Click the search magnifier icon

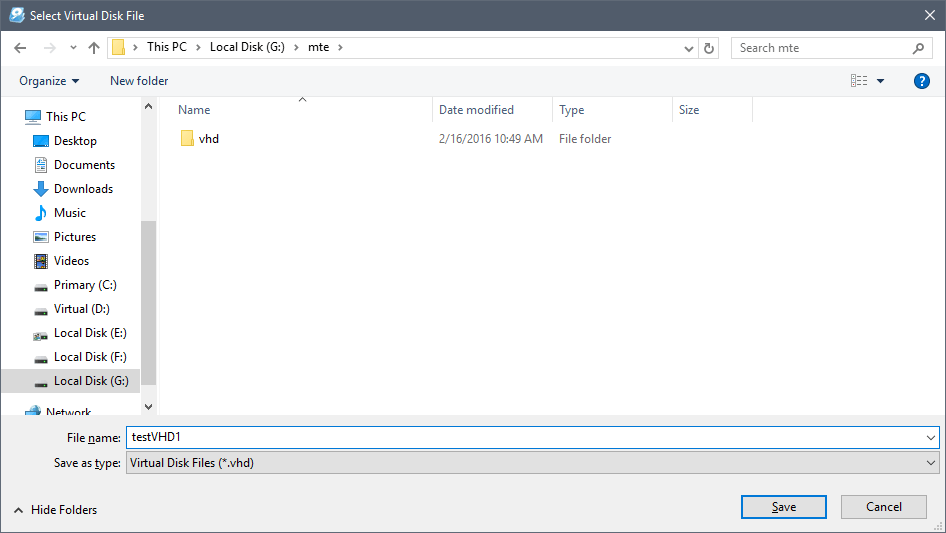click(x=918, y=48)
